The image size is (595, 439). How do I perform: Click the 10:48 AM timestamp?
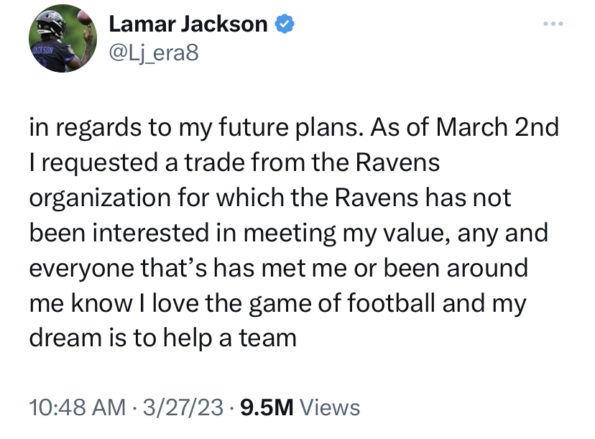click(77, 408)
